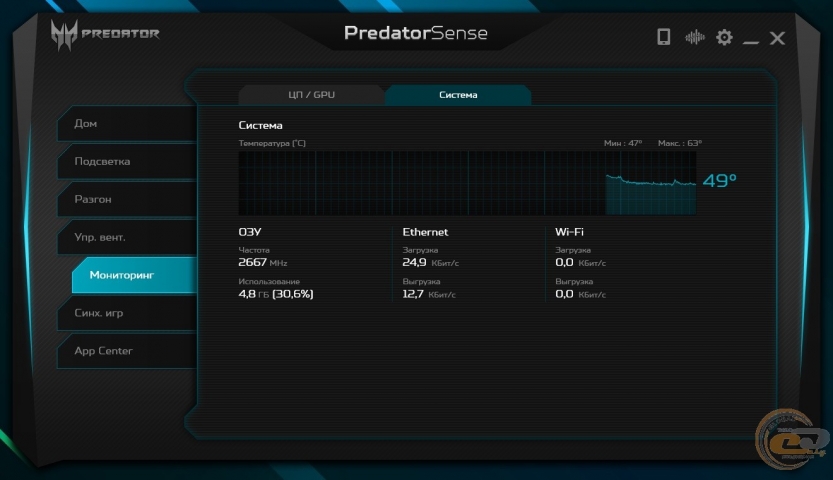This screenshot has height=480, width=833.
Task: Open Упр. вент. fan control section
Action: click(x=128, y=237)
